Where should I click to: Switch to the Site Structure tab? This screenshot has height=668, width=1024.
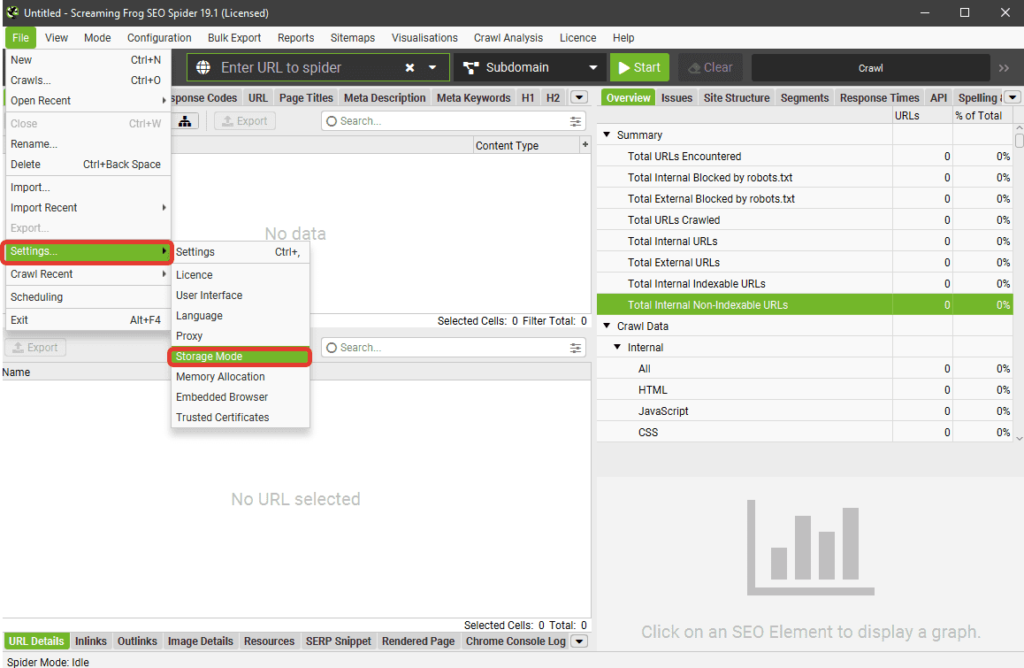pyautogui.click(x=737, y=98)
